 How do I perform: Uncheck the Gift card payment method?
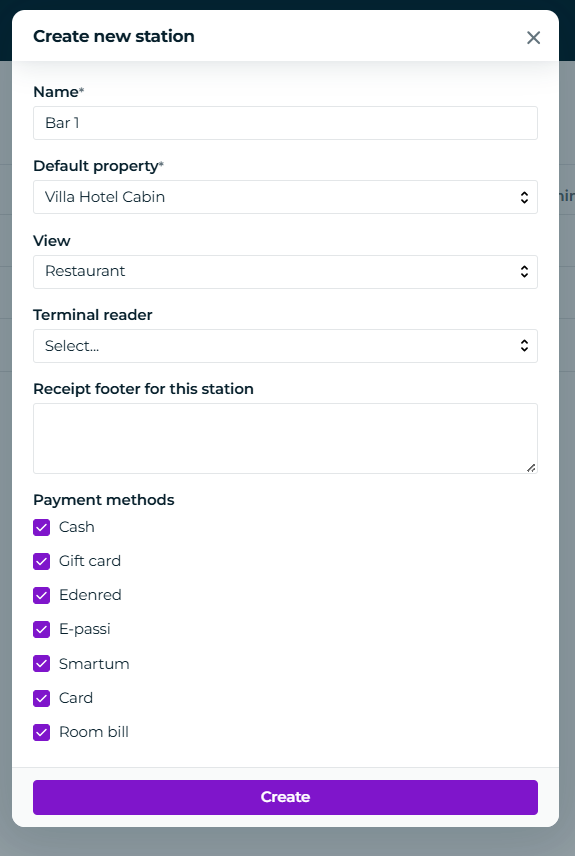pos(42,561)
